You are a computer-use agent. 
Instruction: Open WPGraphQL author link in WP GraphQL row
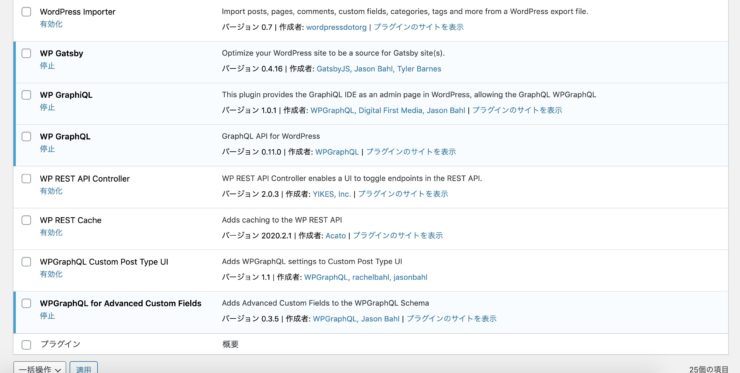(x=337, y=152)
